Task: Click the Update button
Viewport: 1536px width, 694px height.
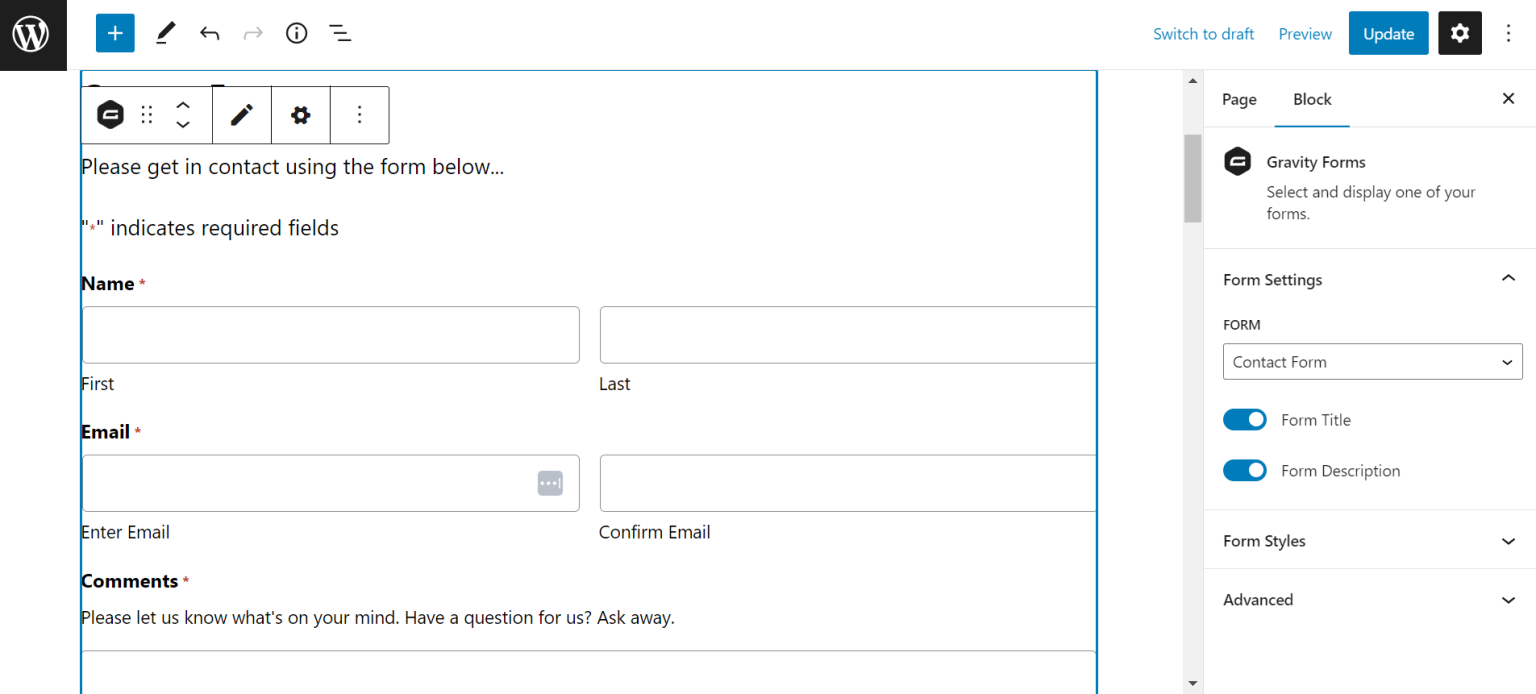Action: [1388, 34]
